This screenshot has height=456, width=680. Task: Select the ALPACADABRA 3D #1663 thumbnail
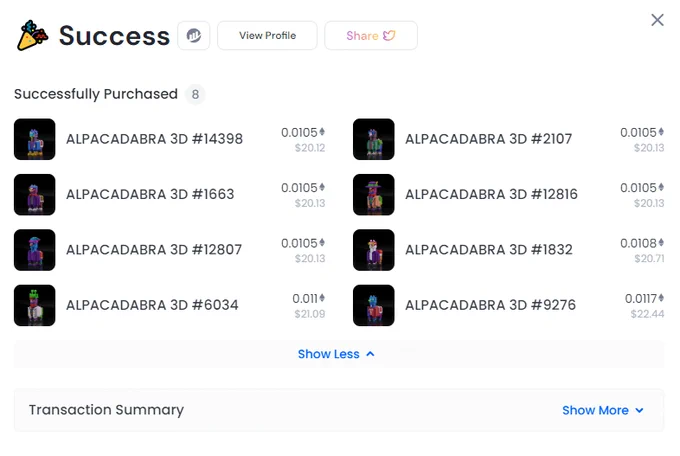[x=35, y=195]
